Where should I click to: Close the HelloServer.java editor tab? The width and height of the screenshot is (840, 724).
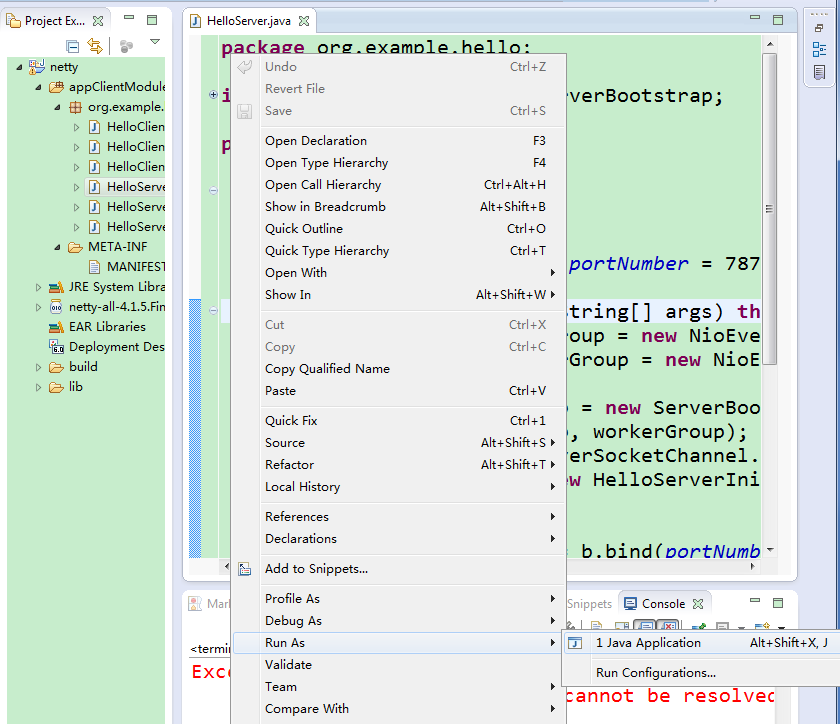[304, 21]
